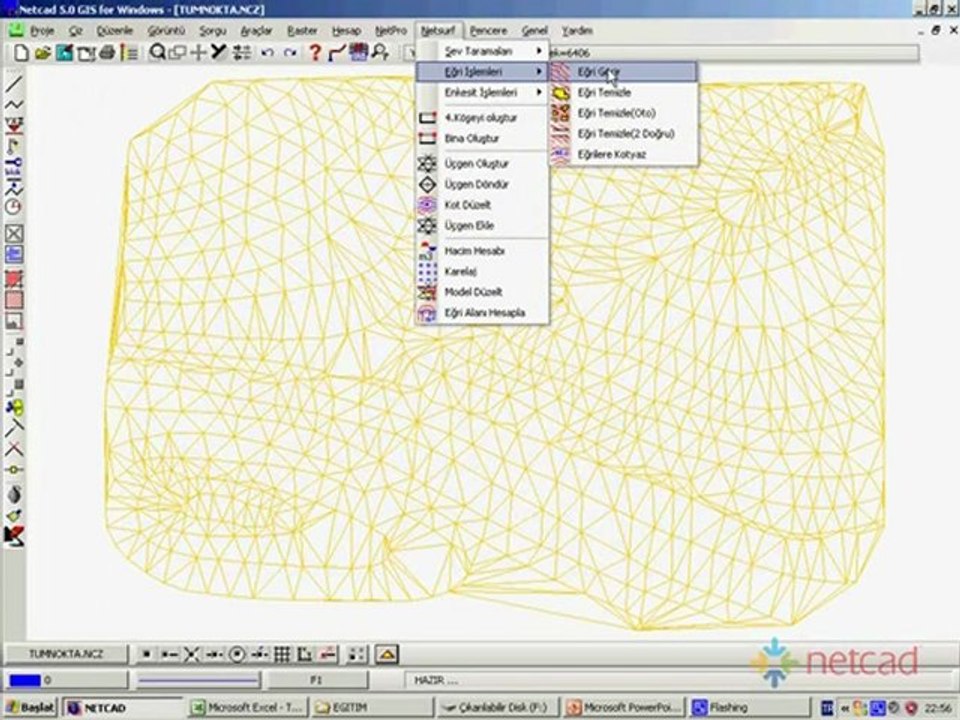960x720 pixels.
Task: Open the Sorgu menu
Action: [212, 31]
